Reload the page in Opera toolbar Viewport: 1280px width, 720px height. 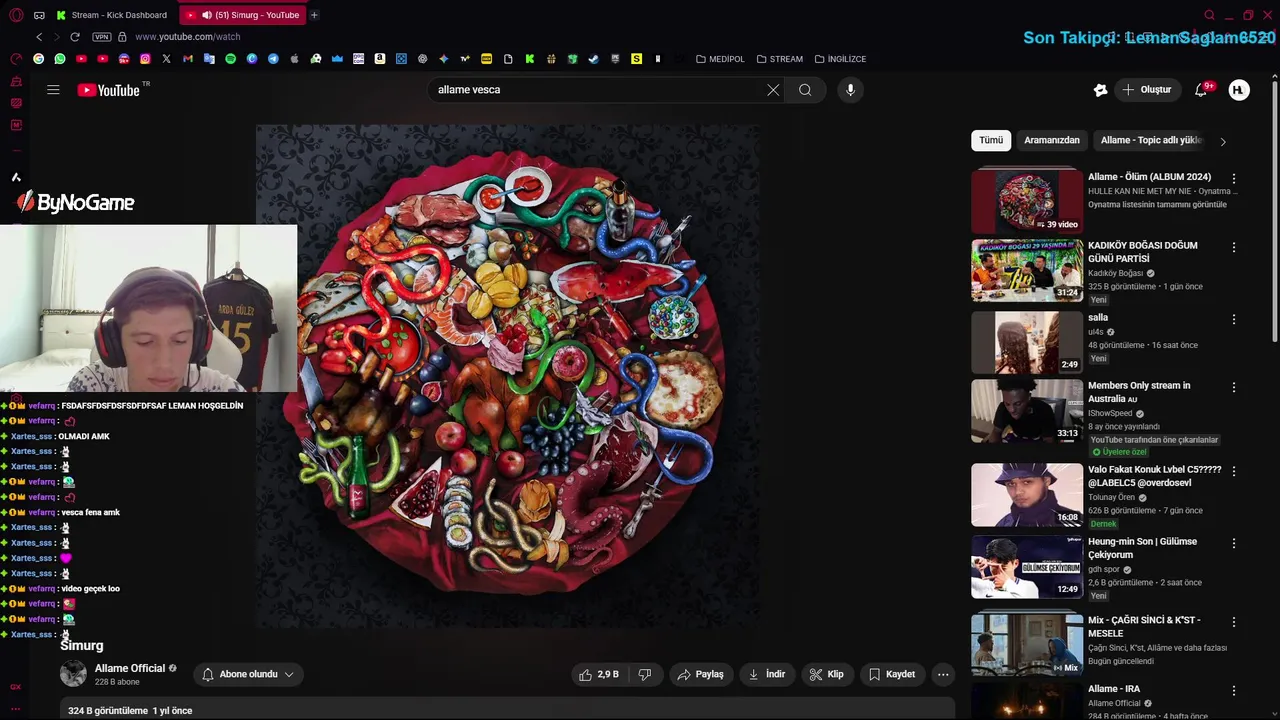(x=74, y=37)
